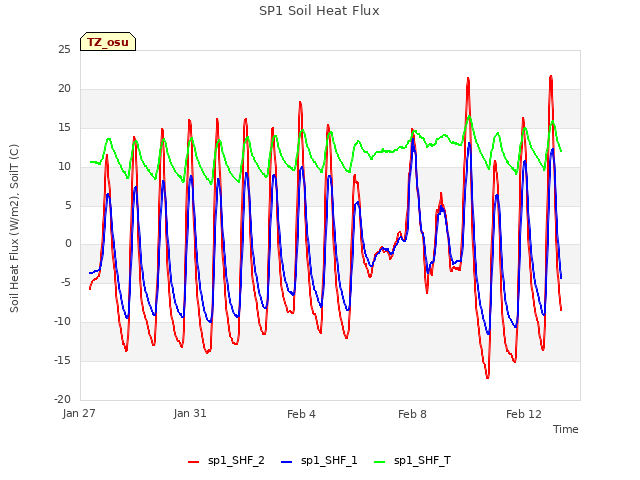
Task: Click the -10 y-axis tick label
Action: pos(62,322)
